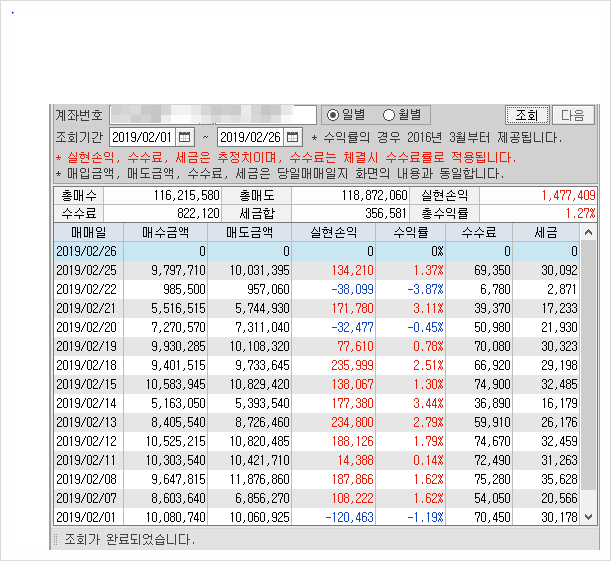Sort by the 수수료 column header

pyautogui.click(x=479, y=233)
